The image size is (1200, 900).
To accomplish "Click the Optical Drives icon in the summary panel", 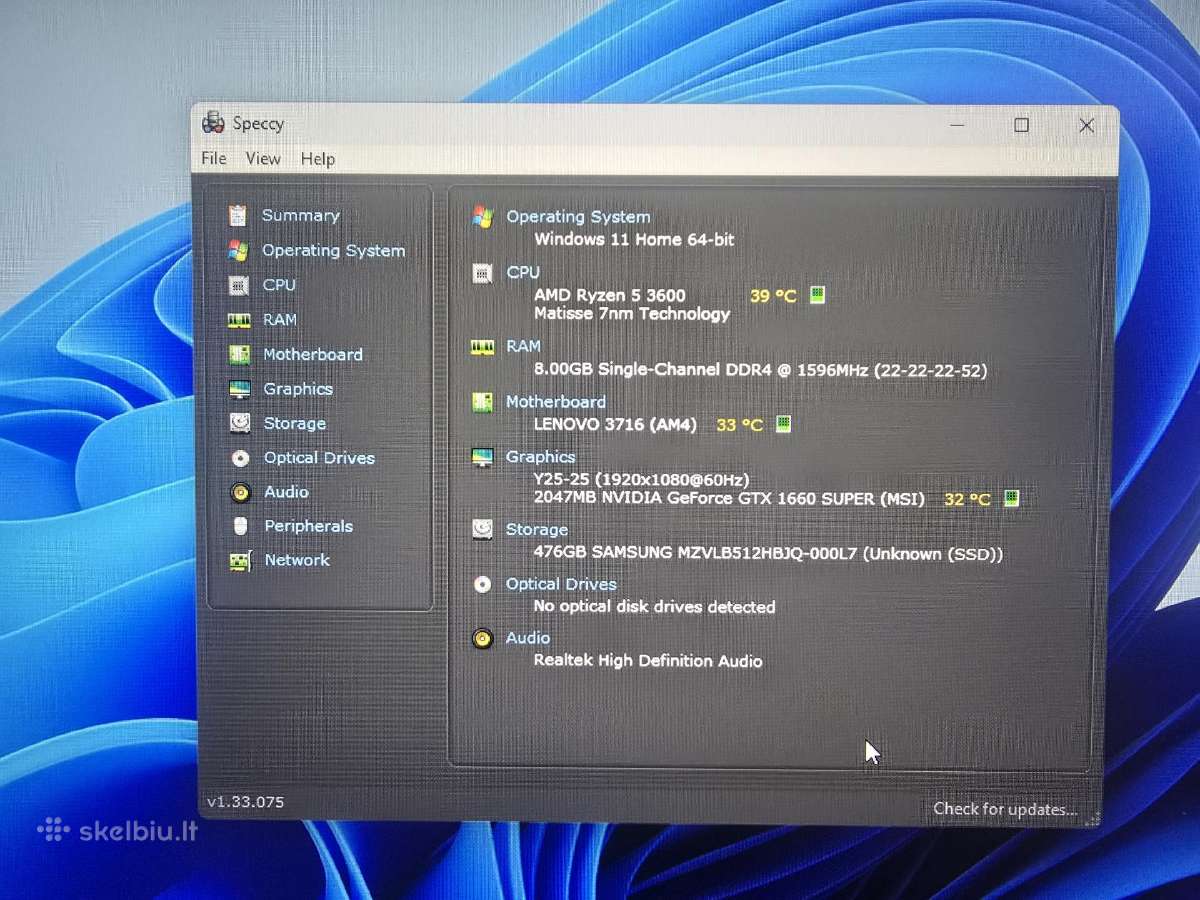I will 482,584.
